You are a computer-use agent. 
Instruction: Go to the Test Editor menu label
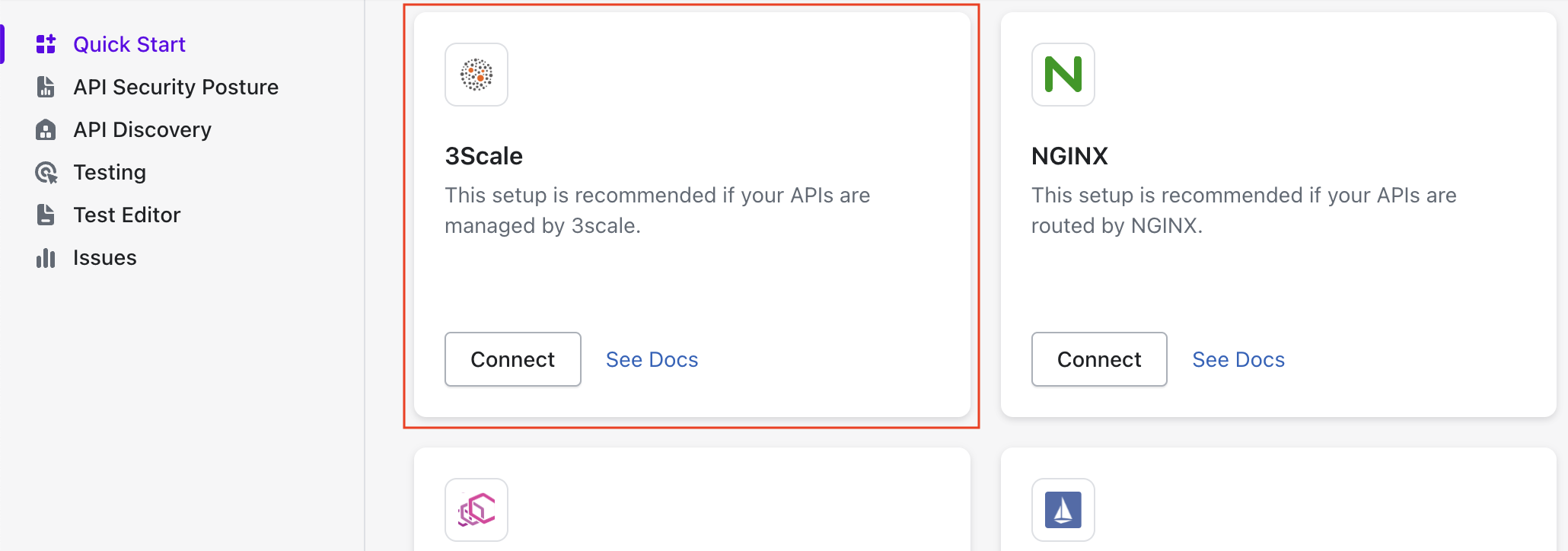[x=127, y=215]
